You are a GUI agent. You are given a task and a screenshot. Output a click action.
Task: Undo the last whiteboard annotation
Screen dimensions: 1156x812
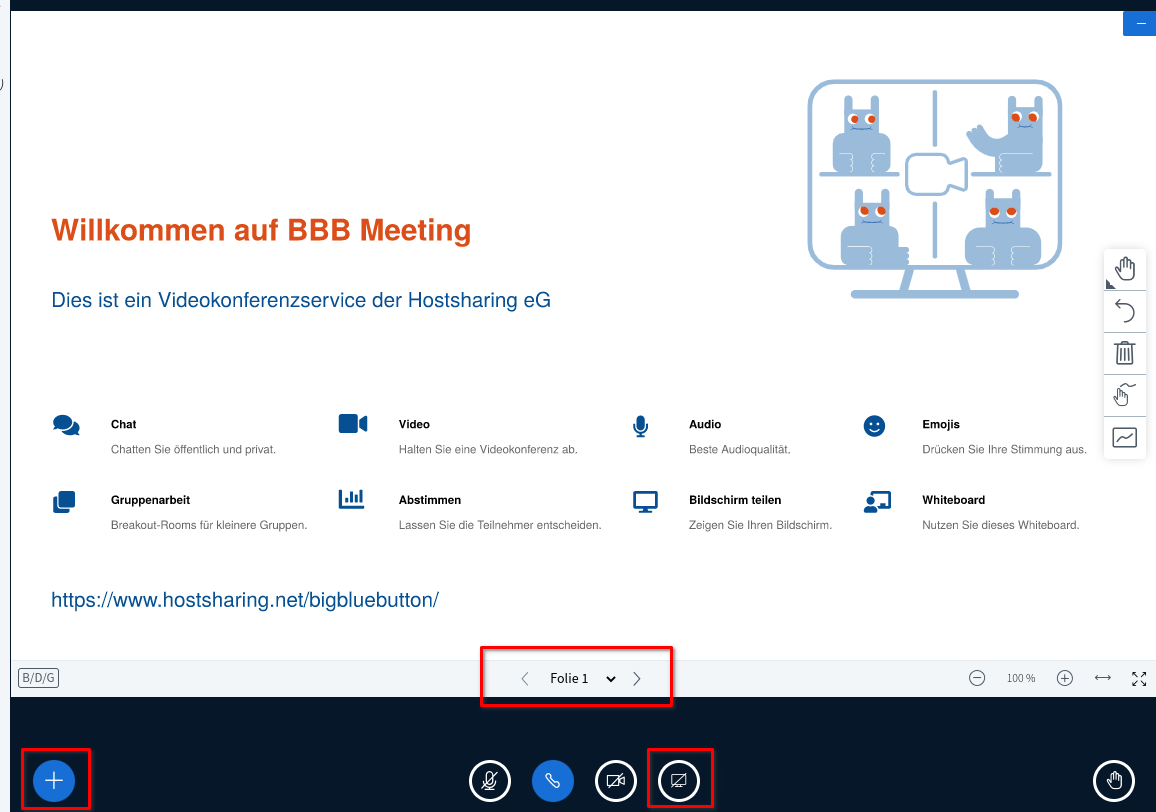pyautogui.click(x=1124, y=311)
